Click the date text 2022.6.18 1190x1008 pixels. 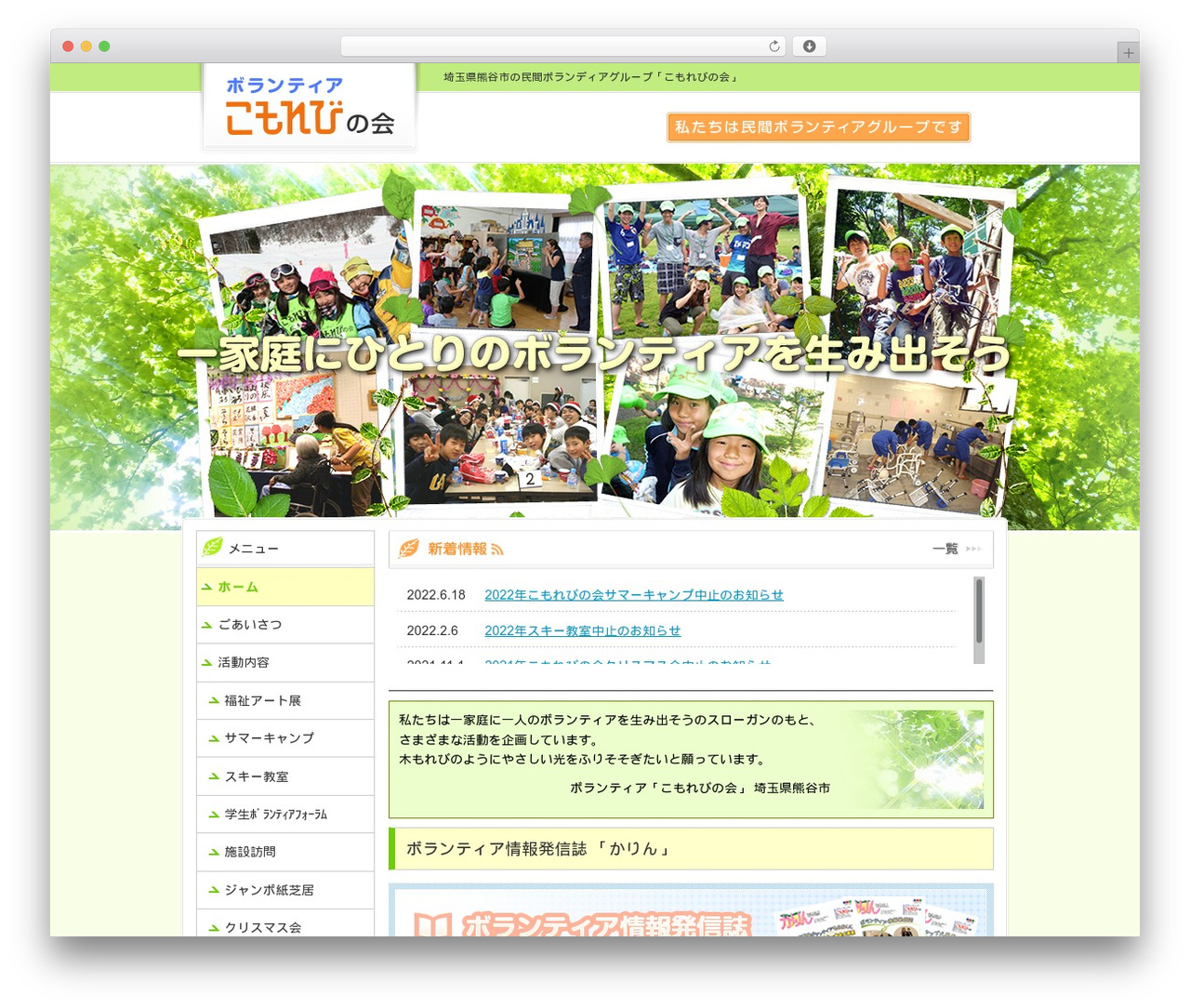(436, 595)
